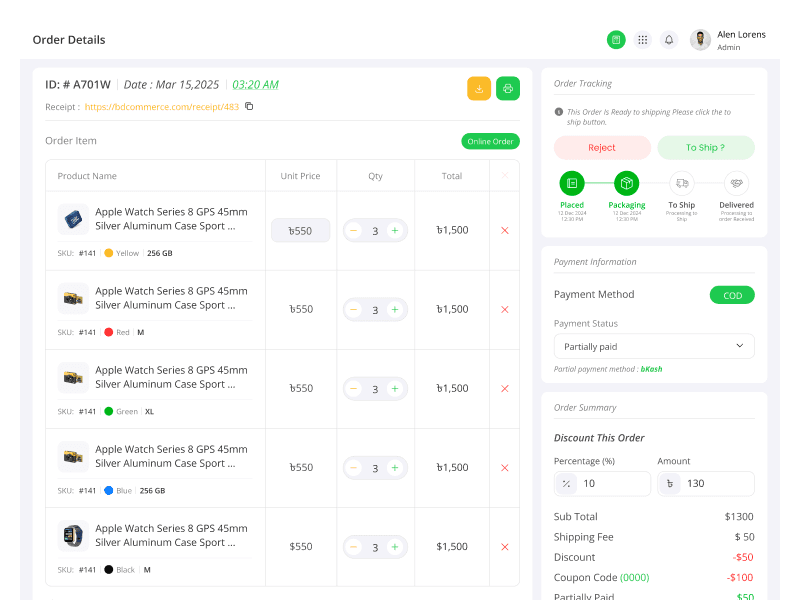Select the To Ship truck step icon
The height and width of the screenshot is (600, 800).
click(682, 183)
